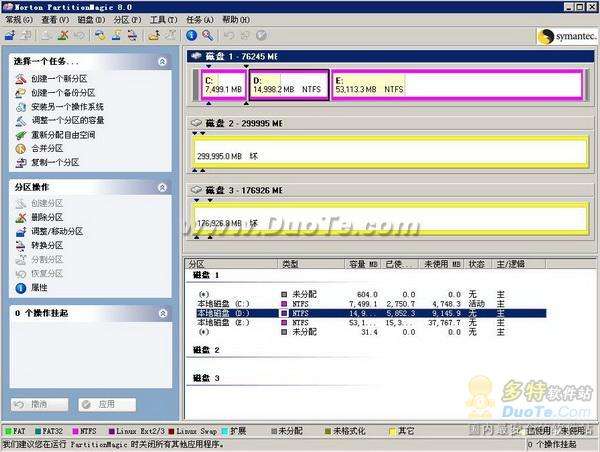
Task: Click the 状态 column header
Action: (477, 264)
